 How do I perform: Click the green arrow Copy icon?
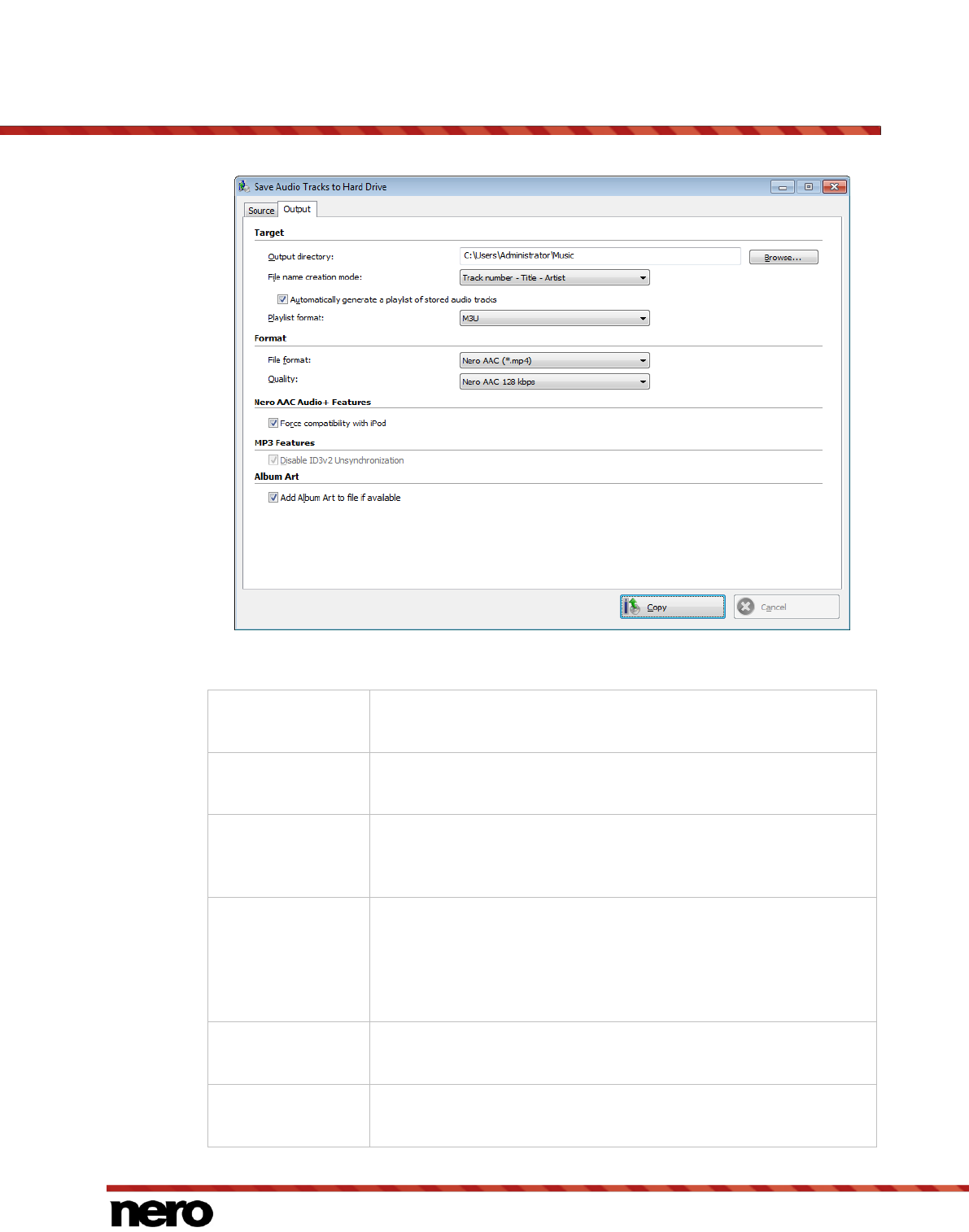[x=633, y=607]
